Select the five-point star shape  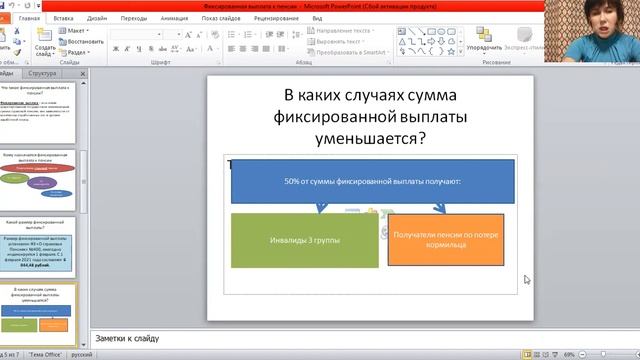pyautogui.click(x=451, y=52)
